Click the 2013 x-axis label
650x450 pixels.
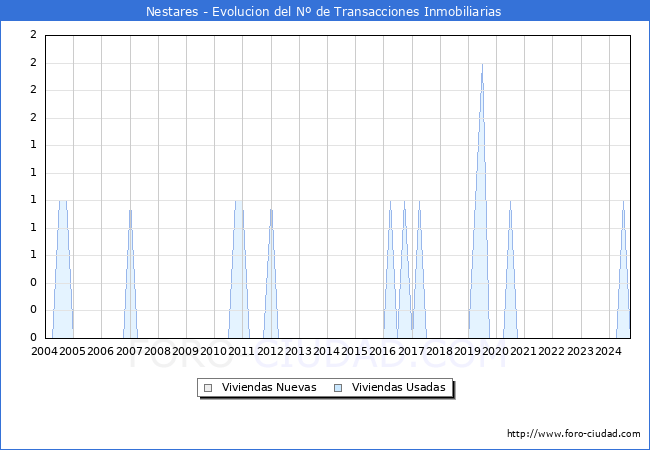click(x=298, y=351)
